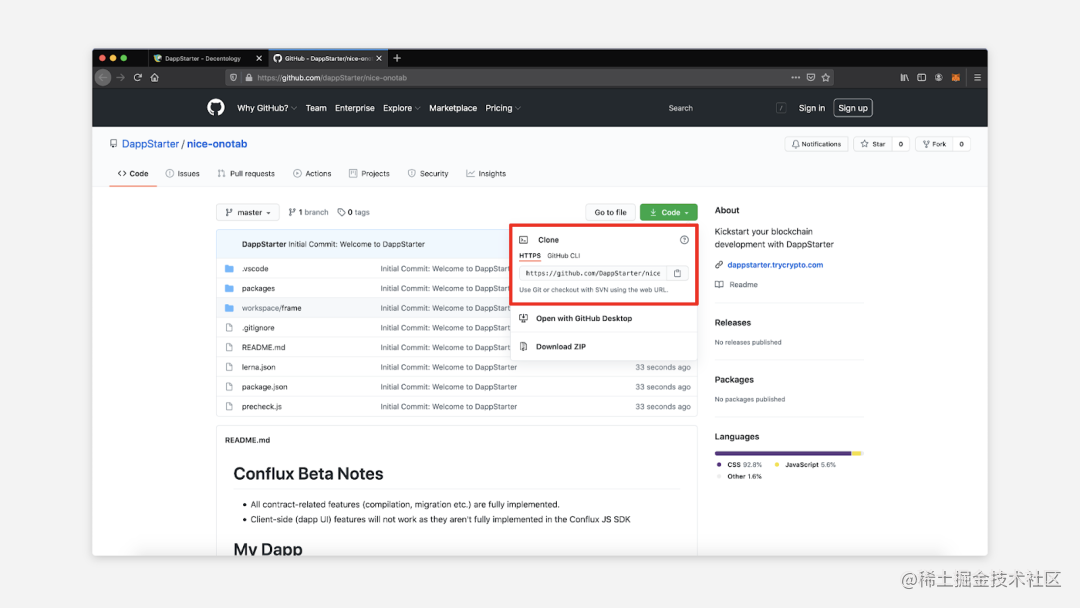Image resolution: width=1080 pixels, height=608 pixels.
Task: Open the .vscode folder
Action: coord(255,269)
